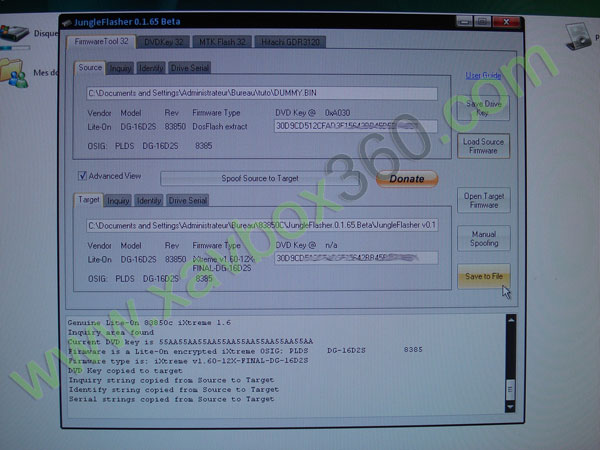Screen dimensions: 600x450
Task: Select the Inquiry tab in Target panel
Action: [118, 201]
